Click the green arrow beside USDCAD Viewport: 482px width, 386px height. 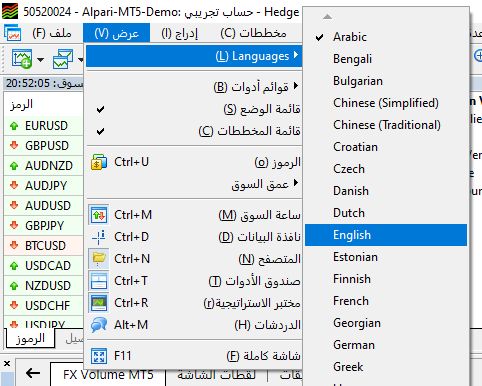point(14,266)
